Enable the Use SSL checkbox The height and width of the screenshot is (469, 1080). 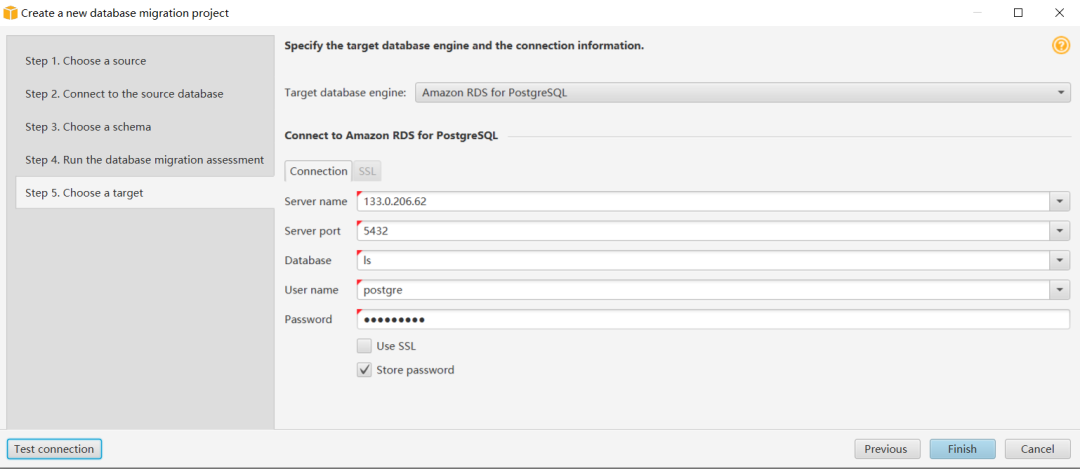point(365,346)
